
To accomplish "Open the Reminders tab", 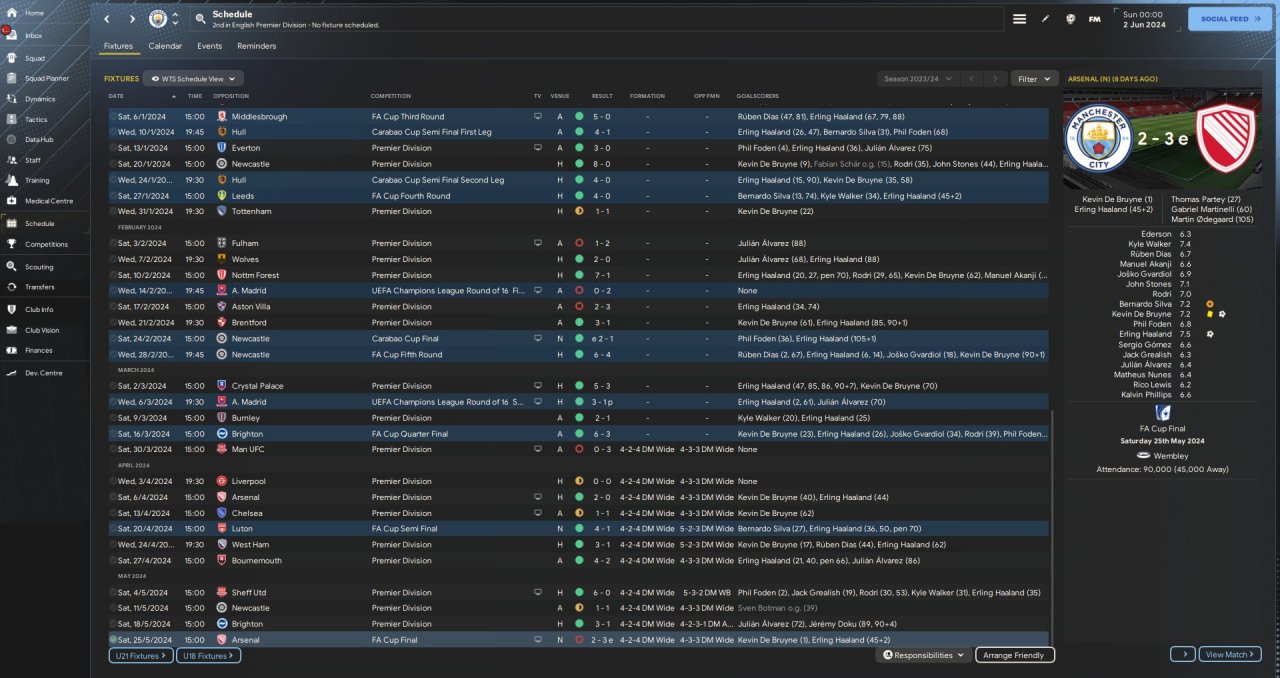I will pos(256,46).
